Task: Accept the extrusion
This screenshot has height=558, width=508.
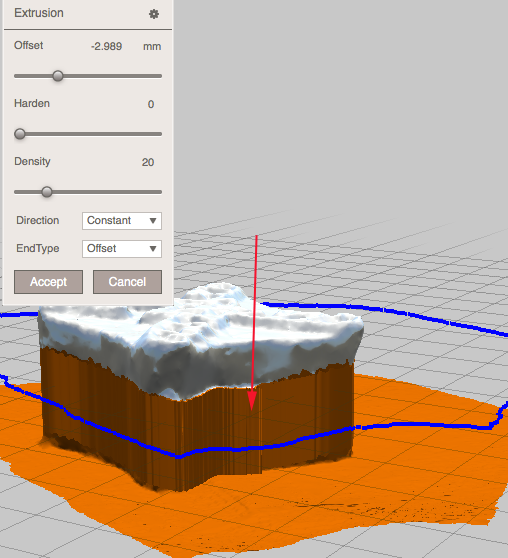Action: coord(48,282)
